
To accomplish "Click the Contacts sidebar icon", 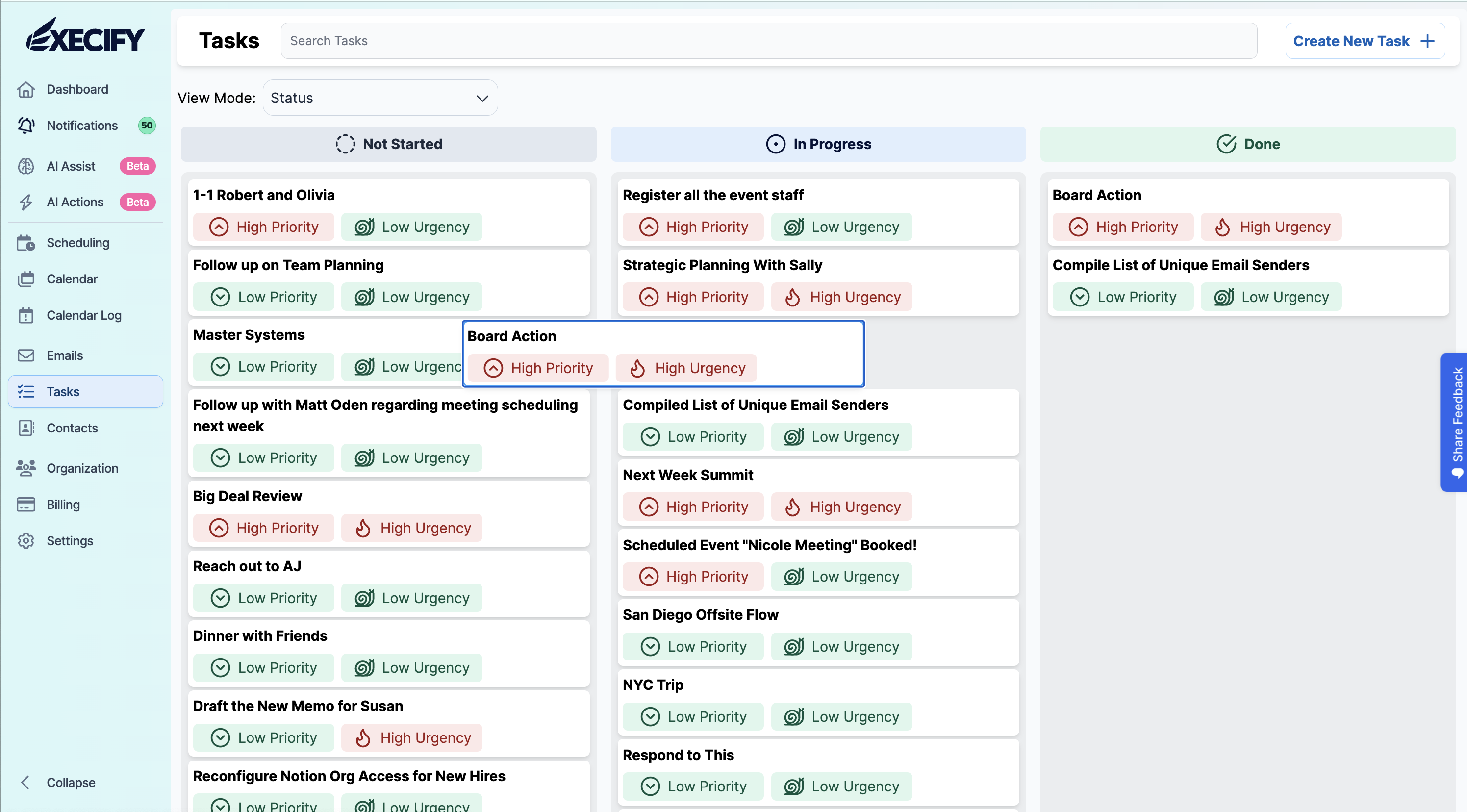I will [x=27, y=427].
